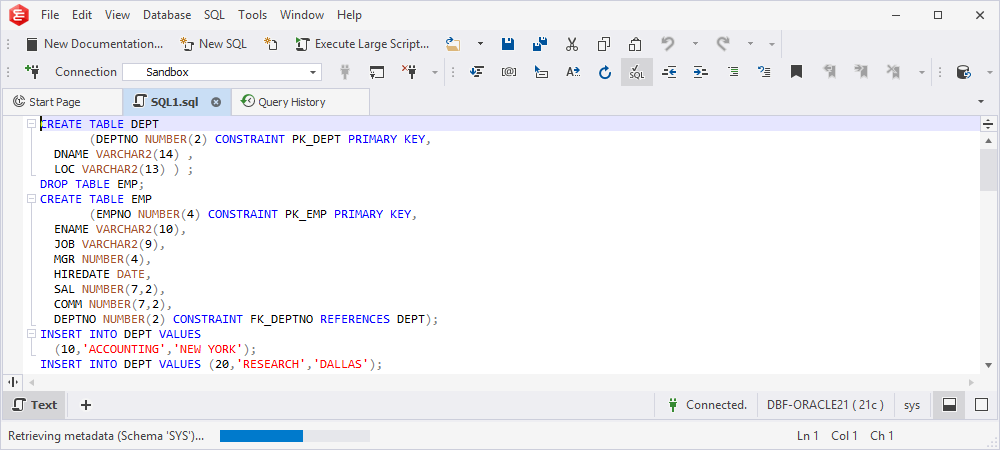Toggle the SQL checkmark button
The image size is (1000, 450).
click(636, 72)
